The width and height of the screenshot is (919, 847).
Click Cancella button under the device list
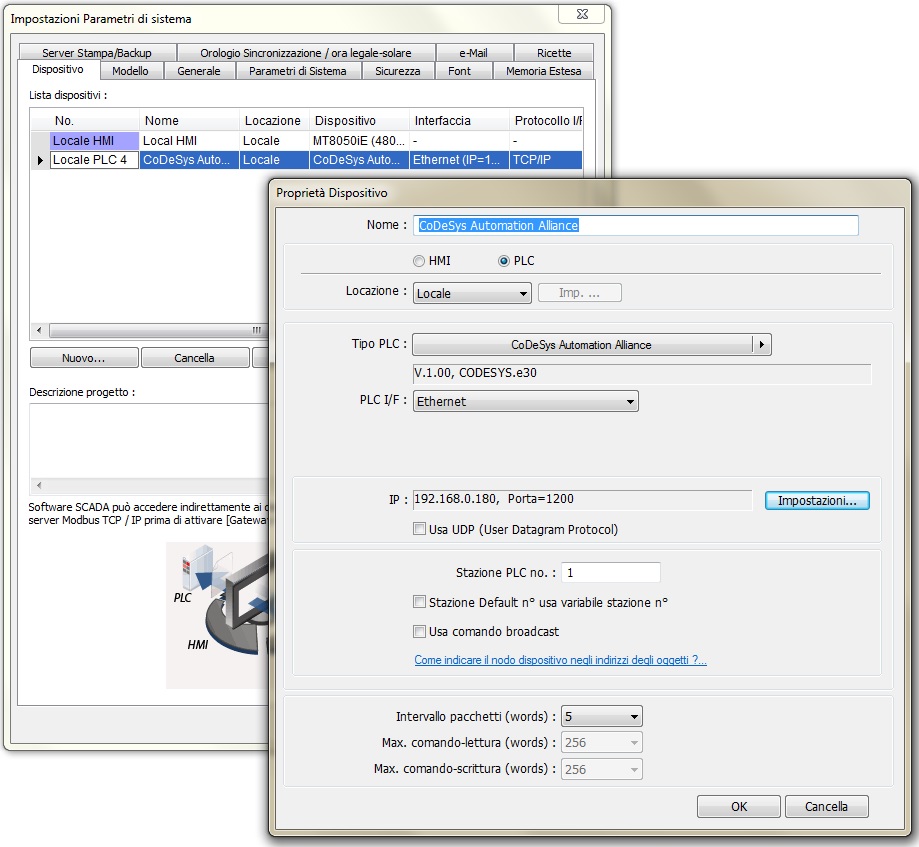click(195, 358)
